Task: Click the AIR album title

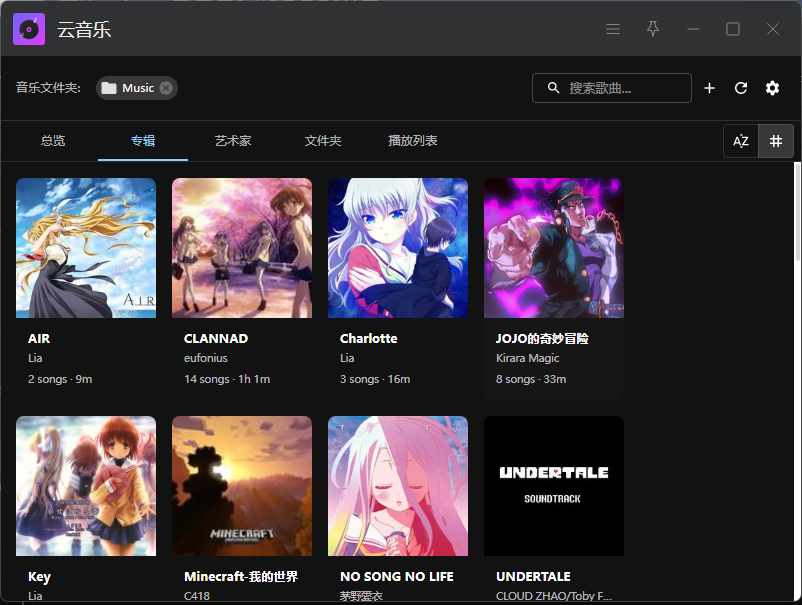Action: click(x=39, y=339)
